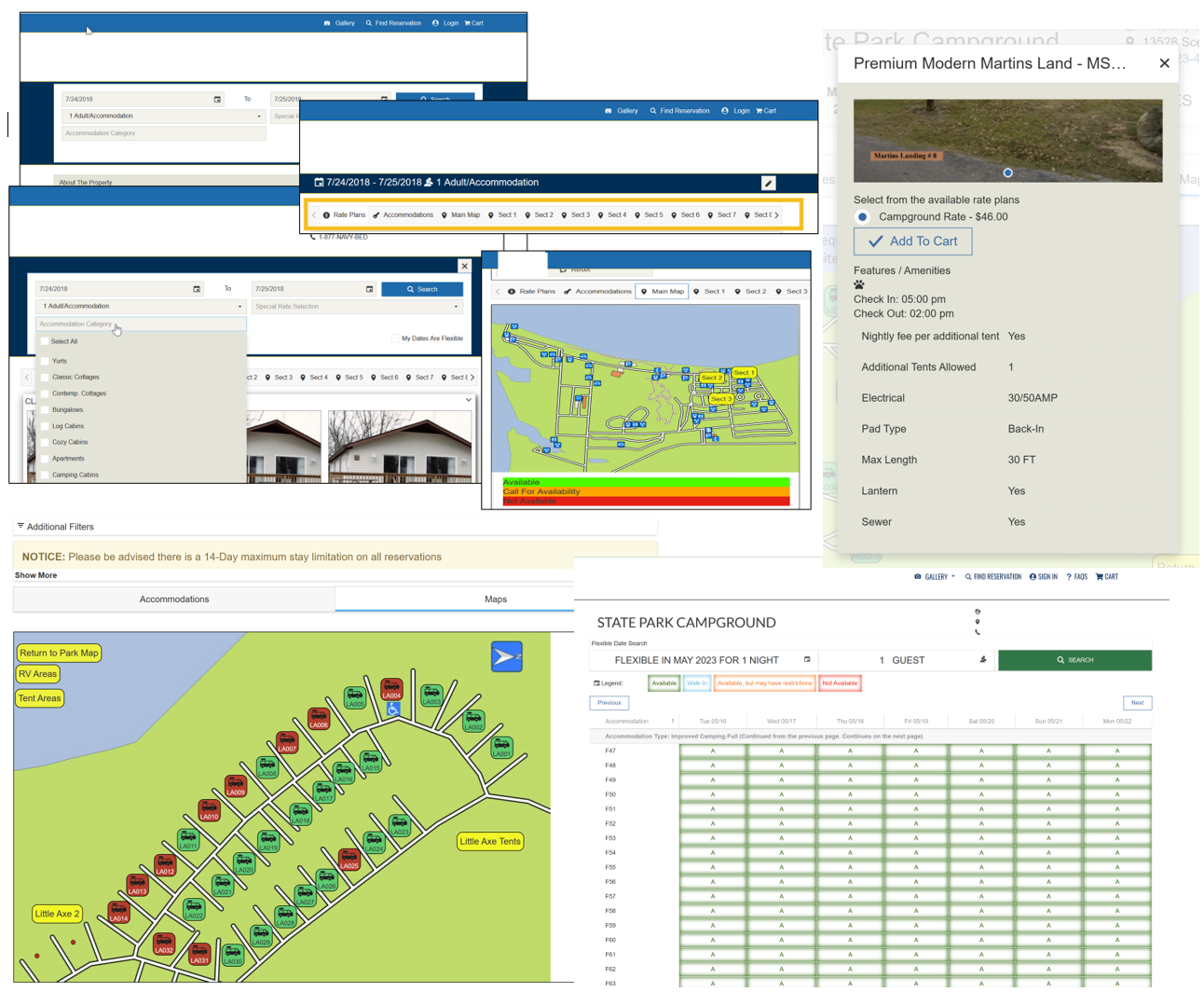Viewport: 1204px width, 992px height.
Task: Switch to the Maps tab
Action: [495, 599]
